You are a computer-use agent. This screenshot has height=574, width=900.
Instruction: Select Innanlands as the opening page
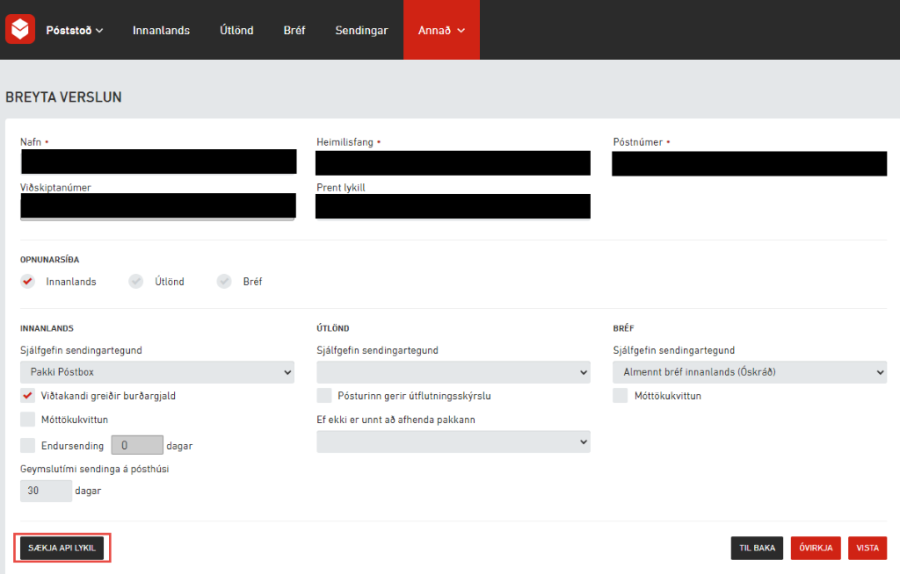(28, 282)
